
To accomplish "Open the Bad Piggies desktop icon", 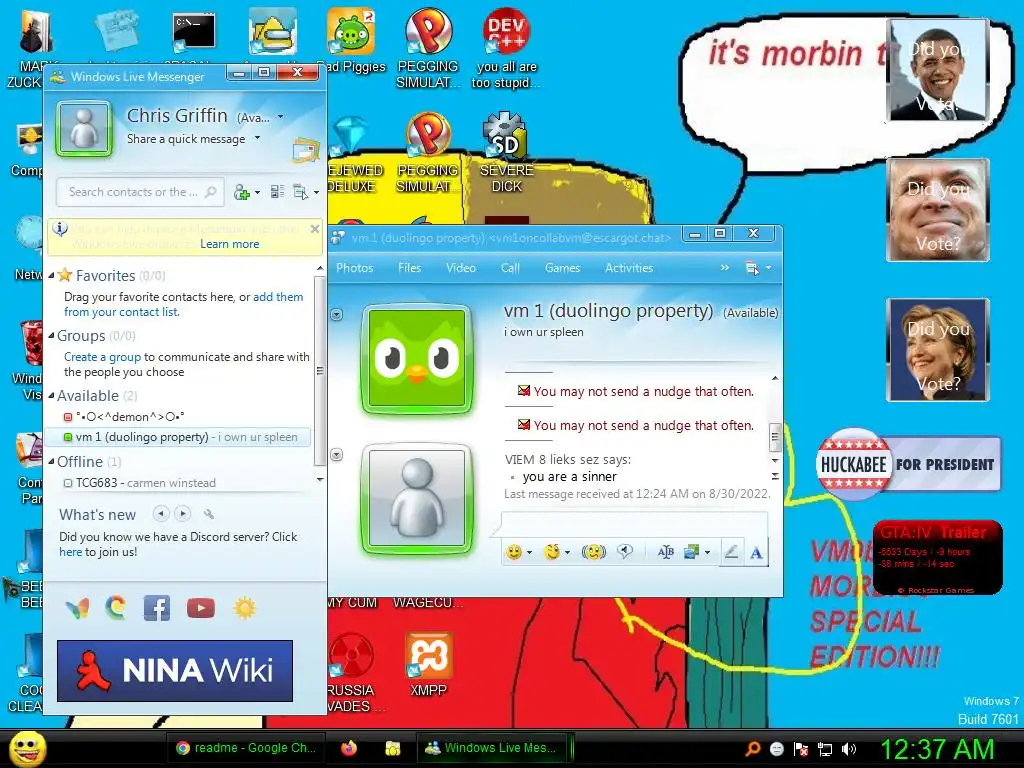I will [x=351, y=40].
